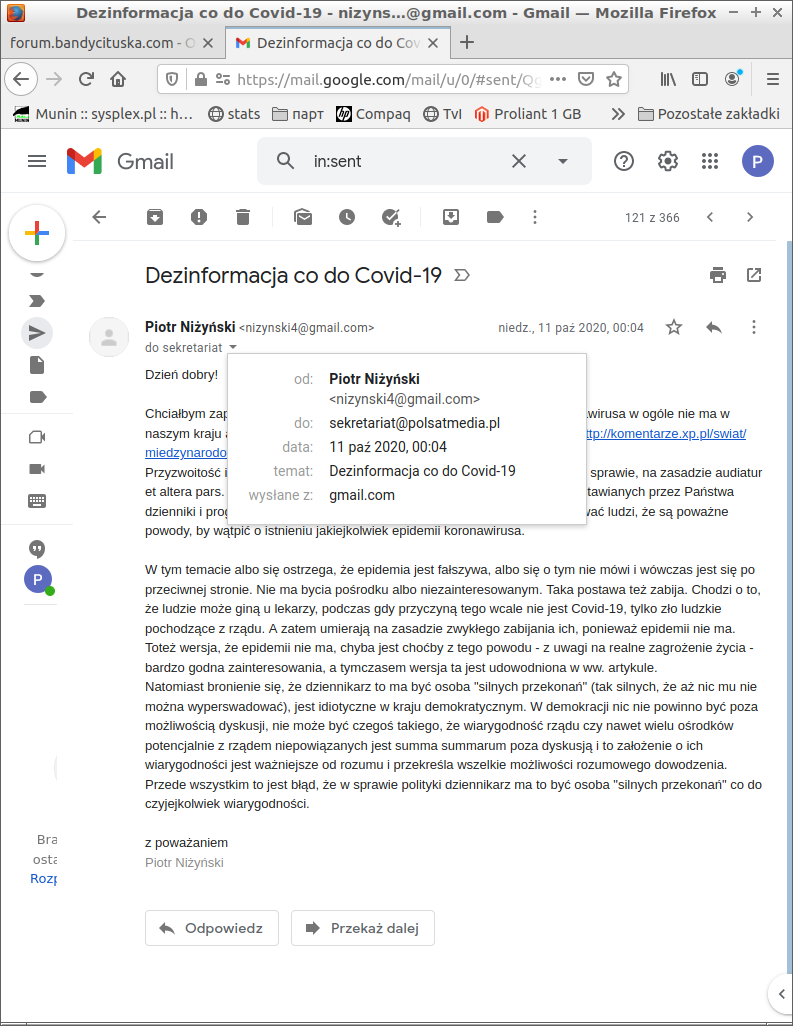Report this message as spam
Viewport: 793px width, 1026px height.
(199, 217)
